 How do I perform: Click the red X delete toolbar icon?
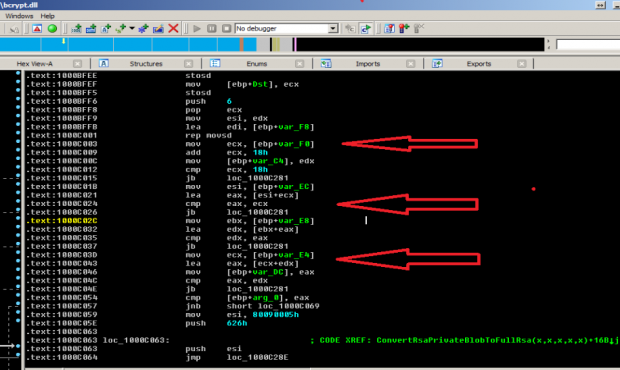(173, 28)
